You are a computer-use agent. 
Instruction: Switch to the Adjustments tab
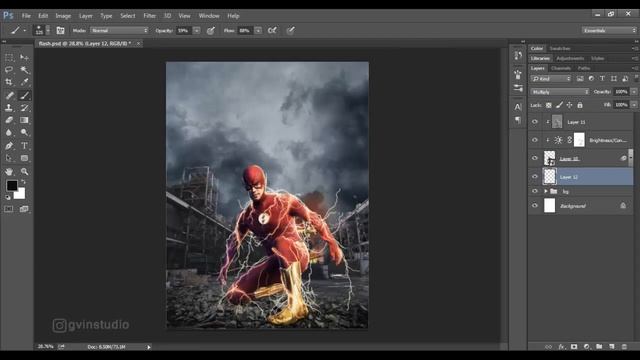tap(570, 58)
